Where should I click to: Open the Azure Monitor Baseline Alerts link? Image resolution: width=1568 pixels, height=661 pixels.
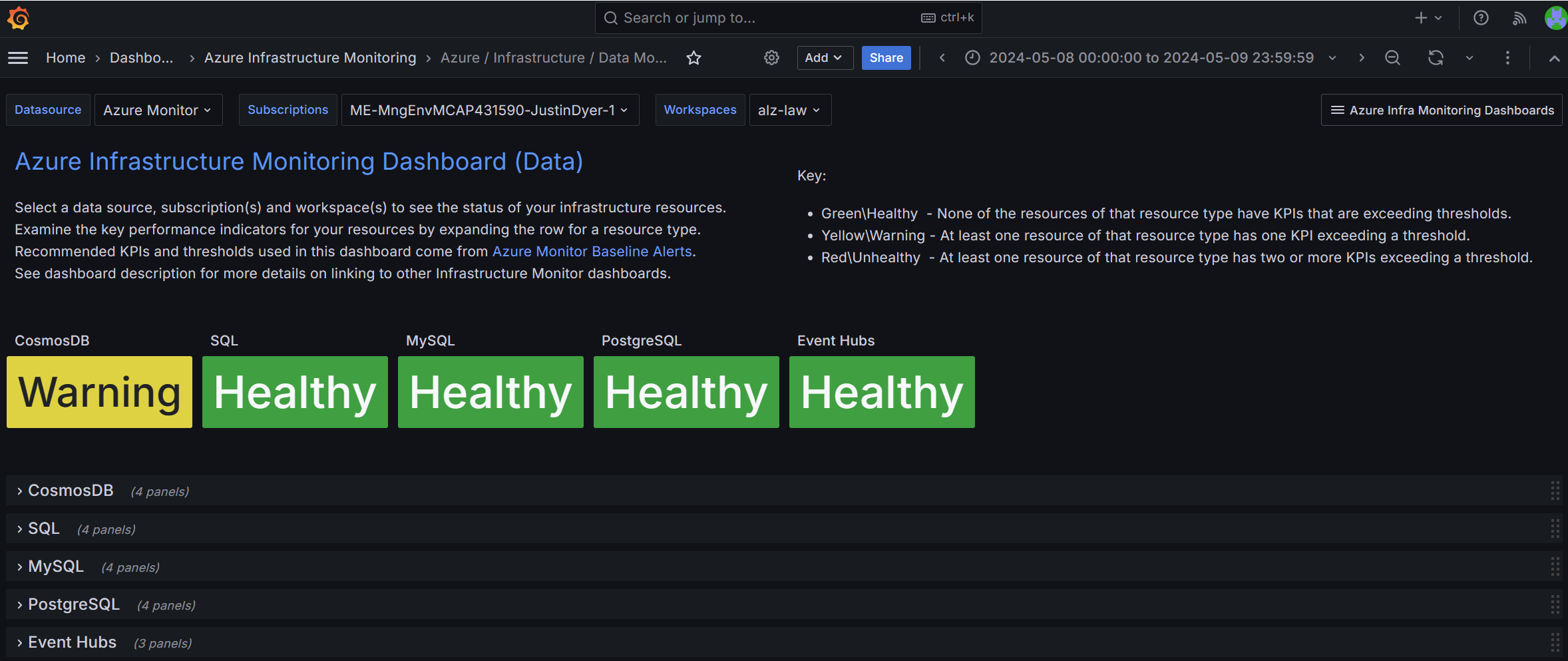592,252
